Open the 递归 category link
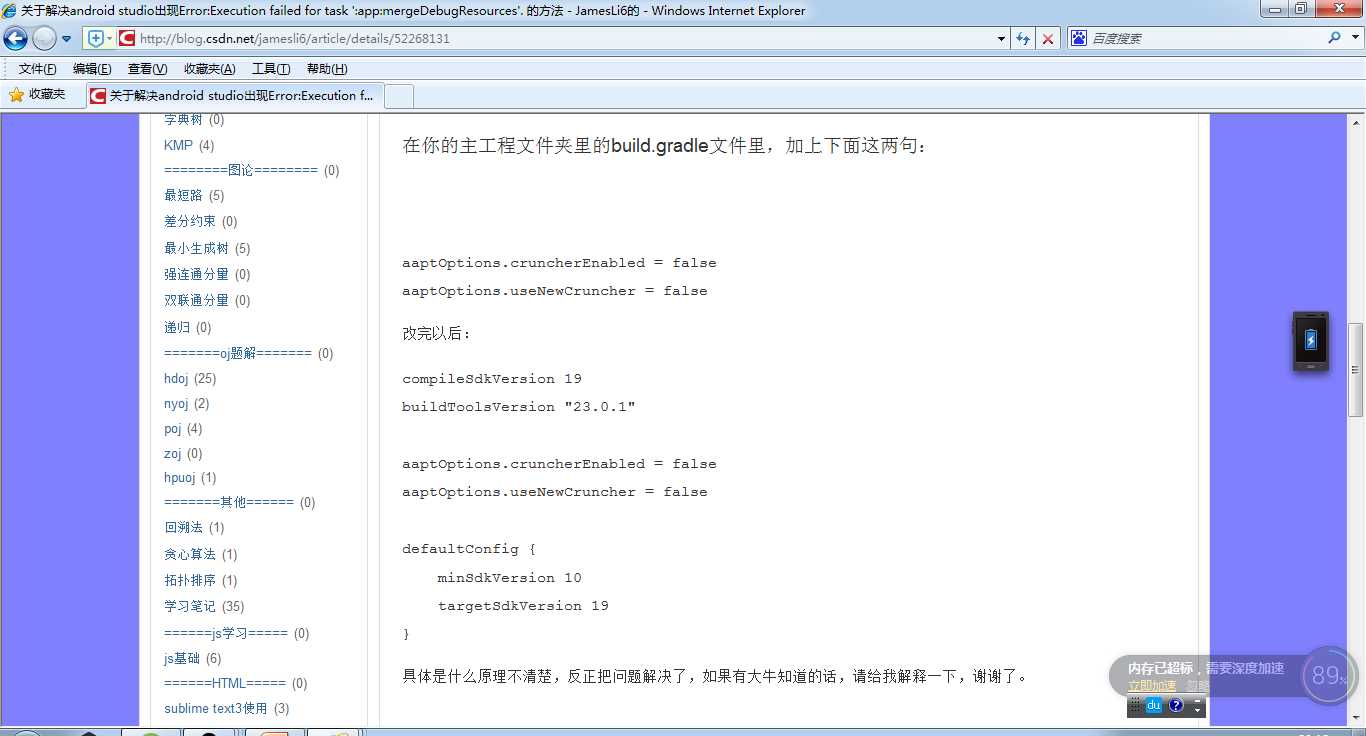Viewport: 1366px width, 736px height. pyautogui.click(x=177, y=327)
